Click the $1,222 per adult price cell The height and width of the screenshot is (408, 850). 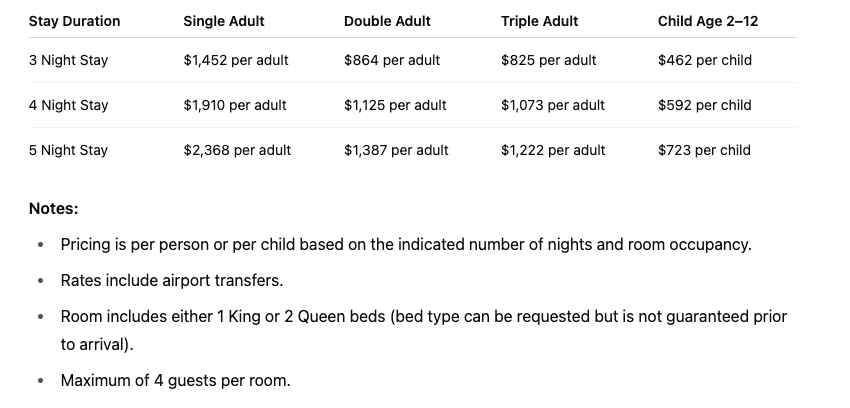[553, 150]
